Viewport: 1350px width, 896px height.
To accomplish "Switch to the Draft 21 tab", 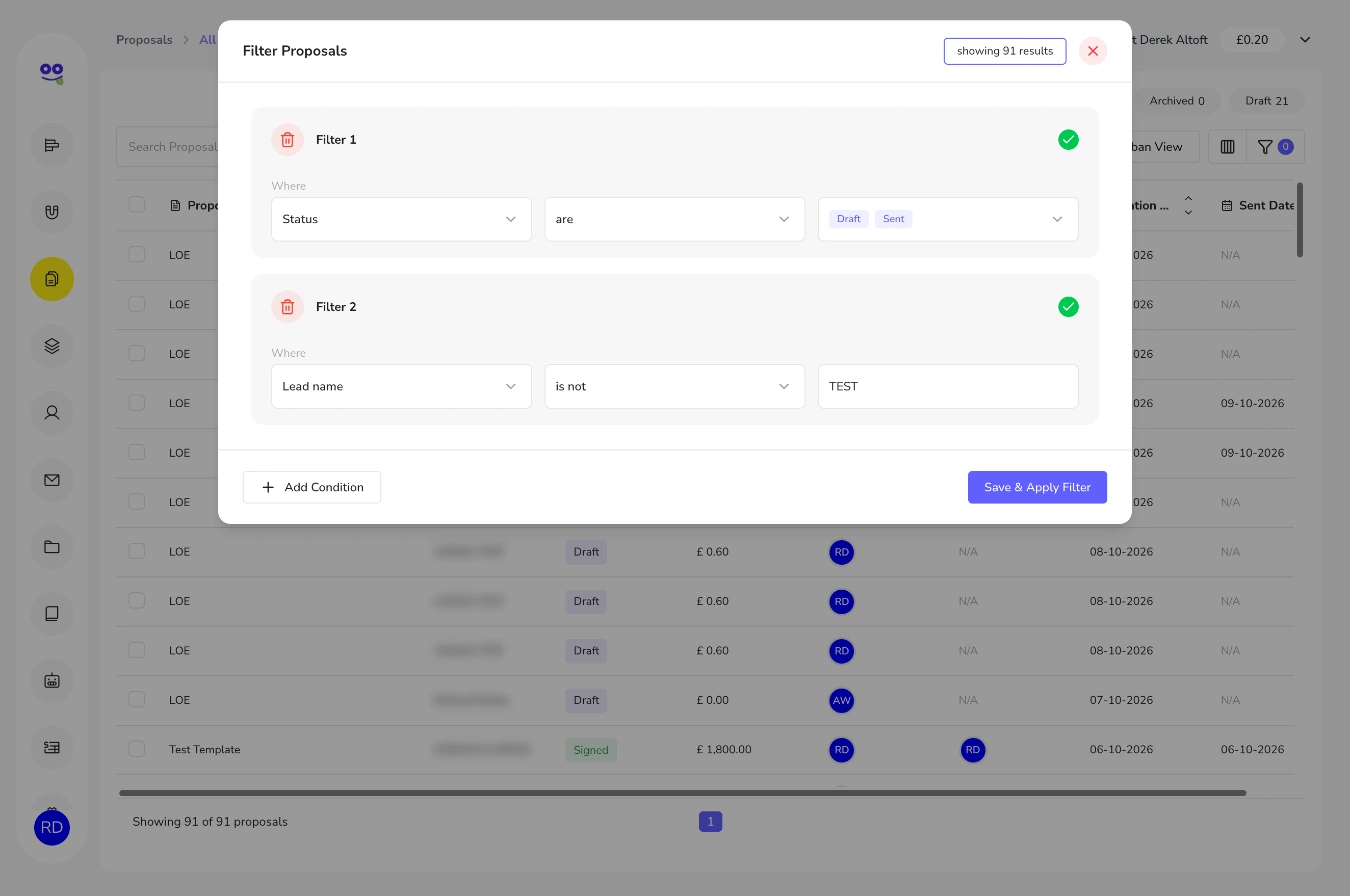I will coord(1267,101).
